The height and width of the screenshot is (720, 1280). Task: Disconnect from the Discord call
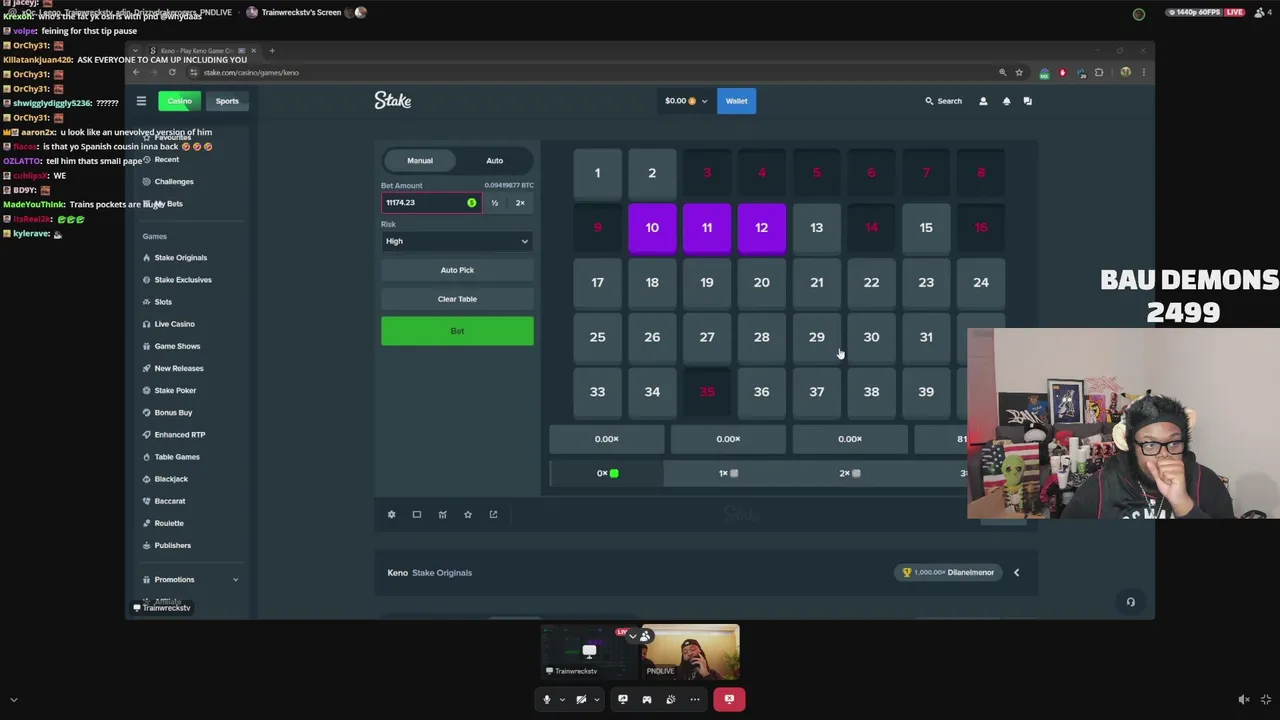coord(728,699)
